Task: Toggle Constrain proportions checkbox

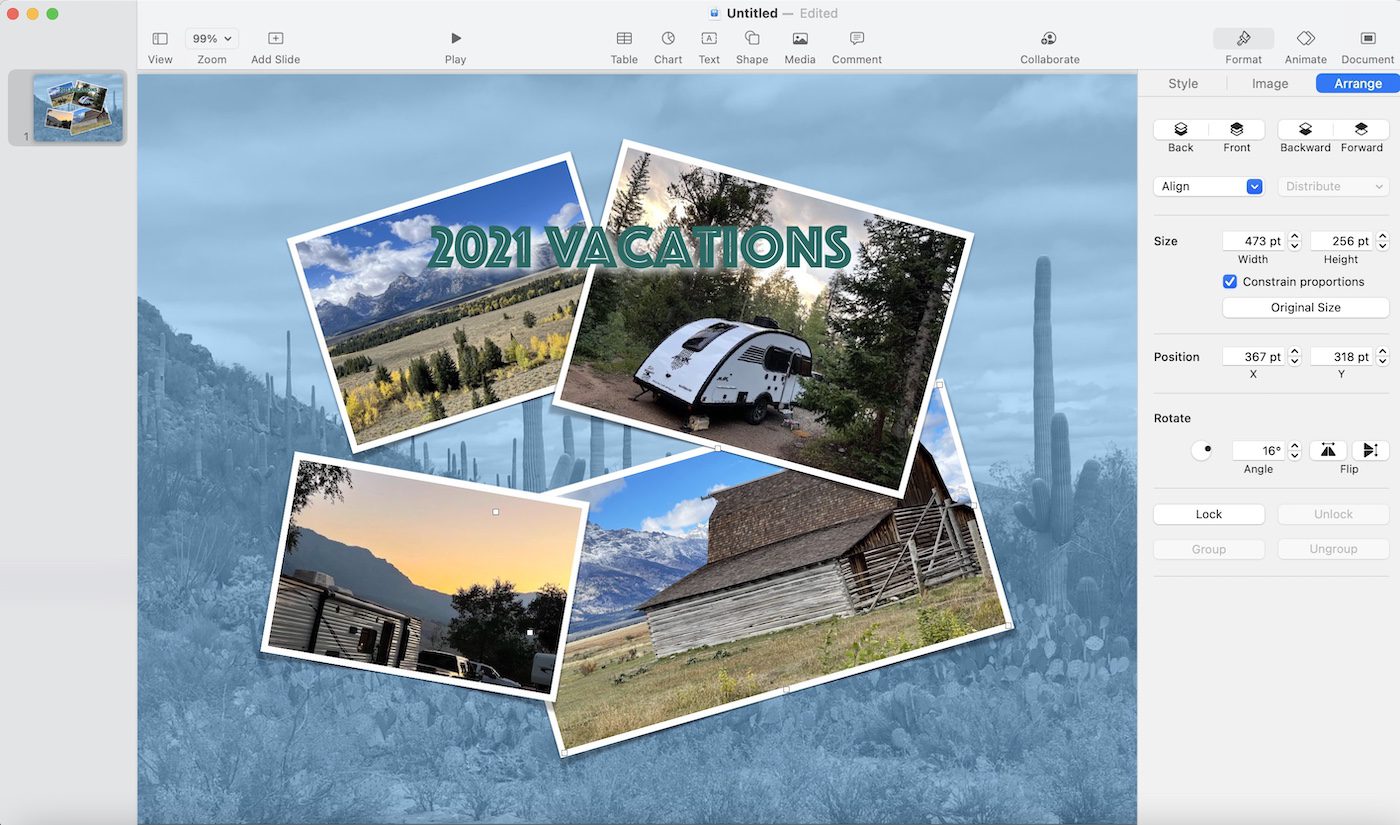Action: pos(1230,282)
